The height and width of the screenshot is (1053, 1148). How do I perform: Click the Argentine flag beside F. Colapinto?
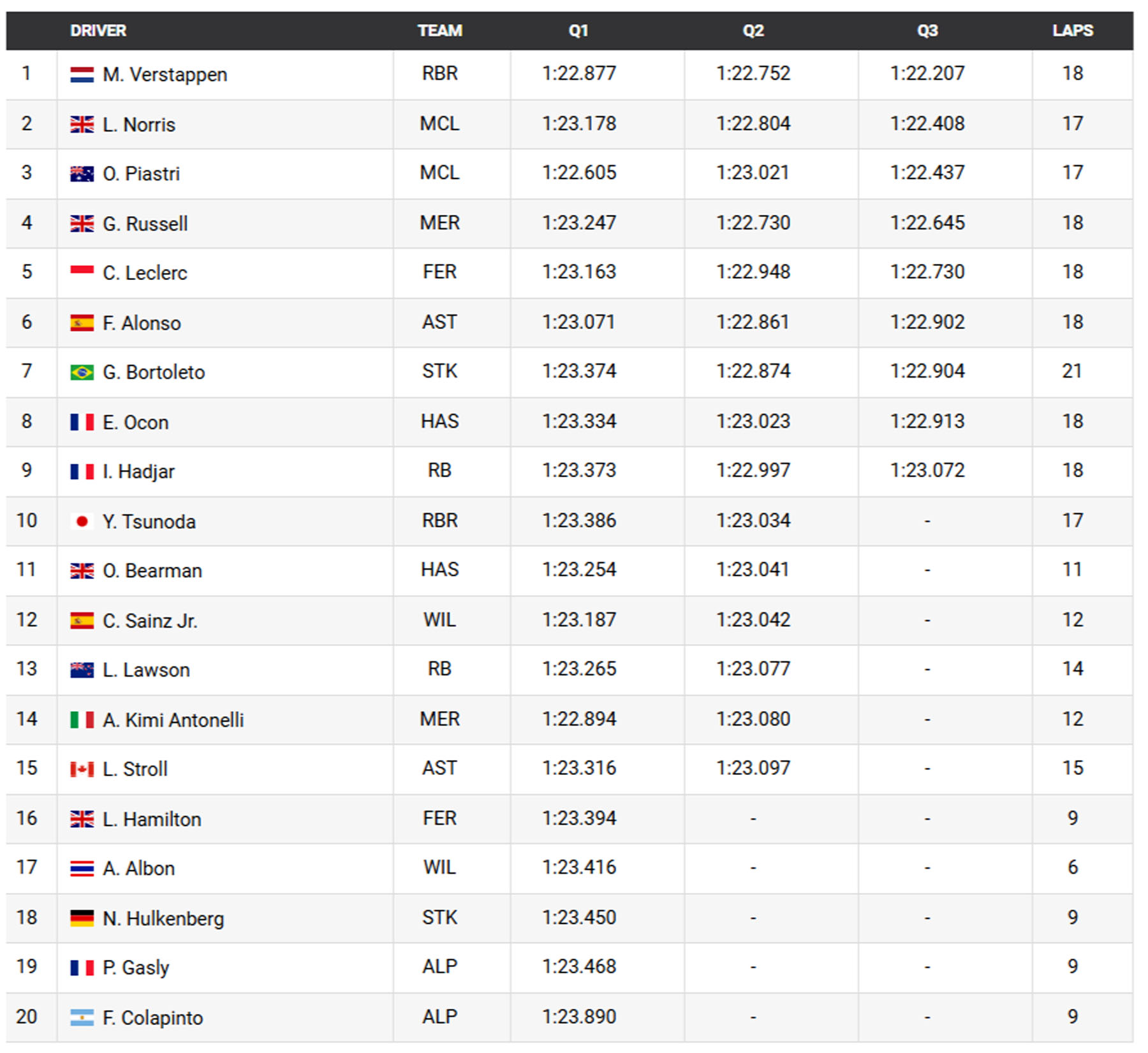coord(82,1017)
